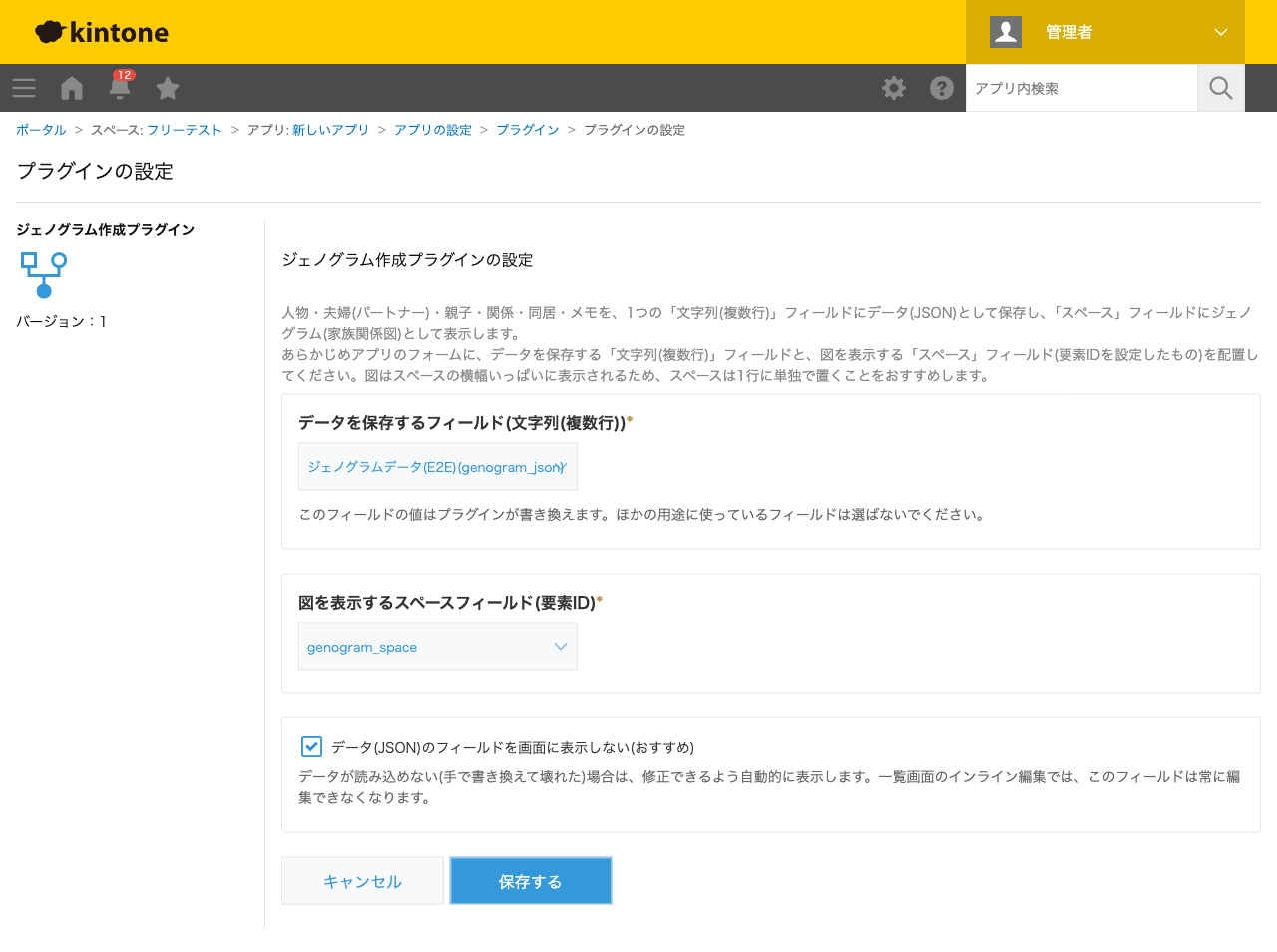Click the ジェノグラム作成プラグインの設定 heading
Screen dimensions: 1277x952
(x=407, y=260)
